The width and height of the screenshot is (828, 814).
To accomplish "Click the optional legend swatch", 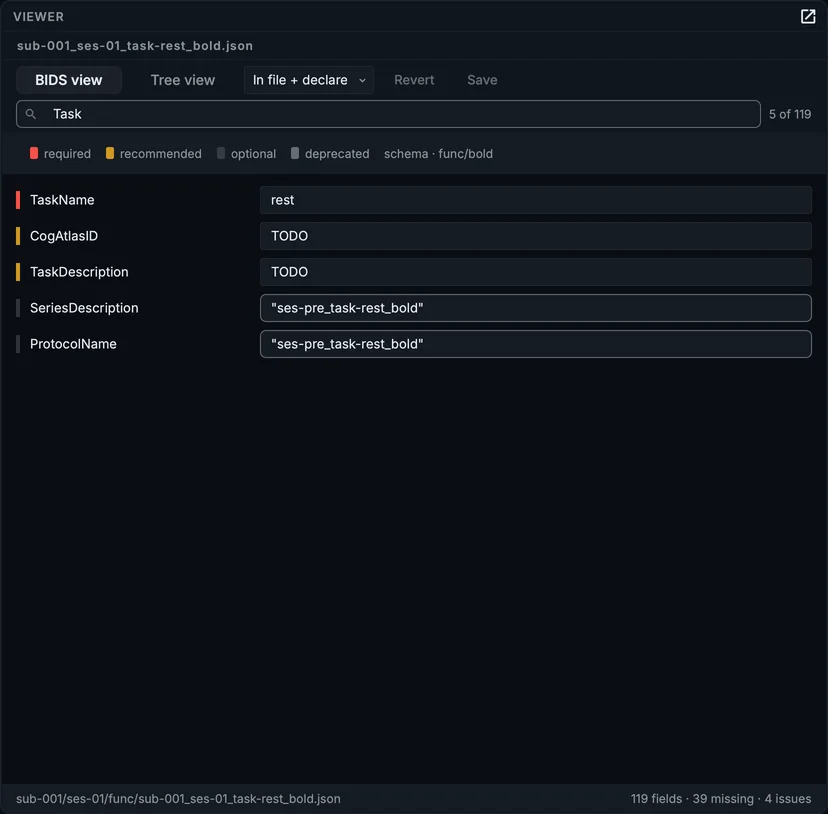I will (221, 153).
